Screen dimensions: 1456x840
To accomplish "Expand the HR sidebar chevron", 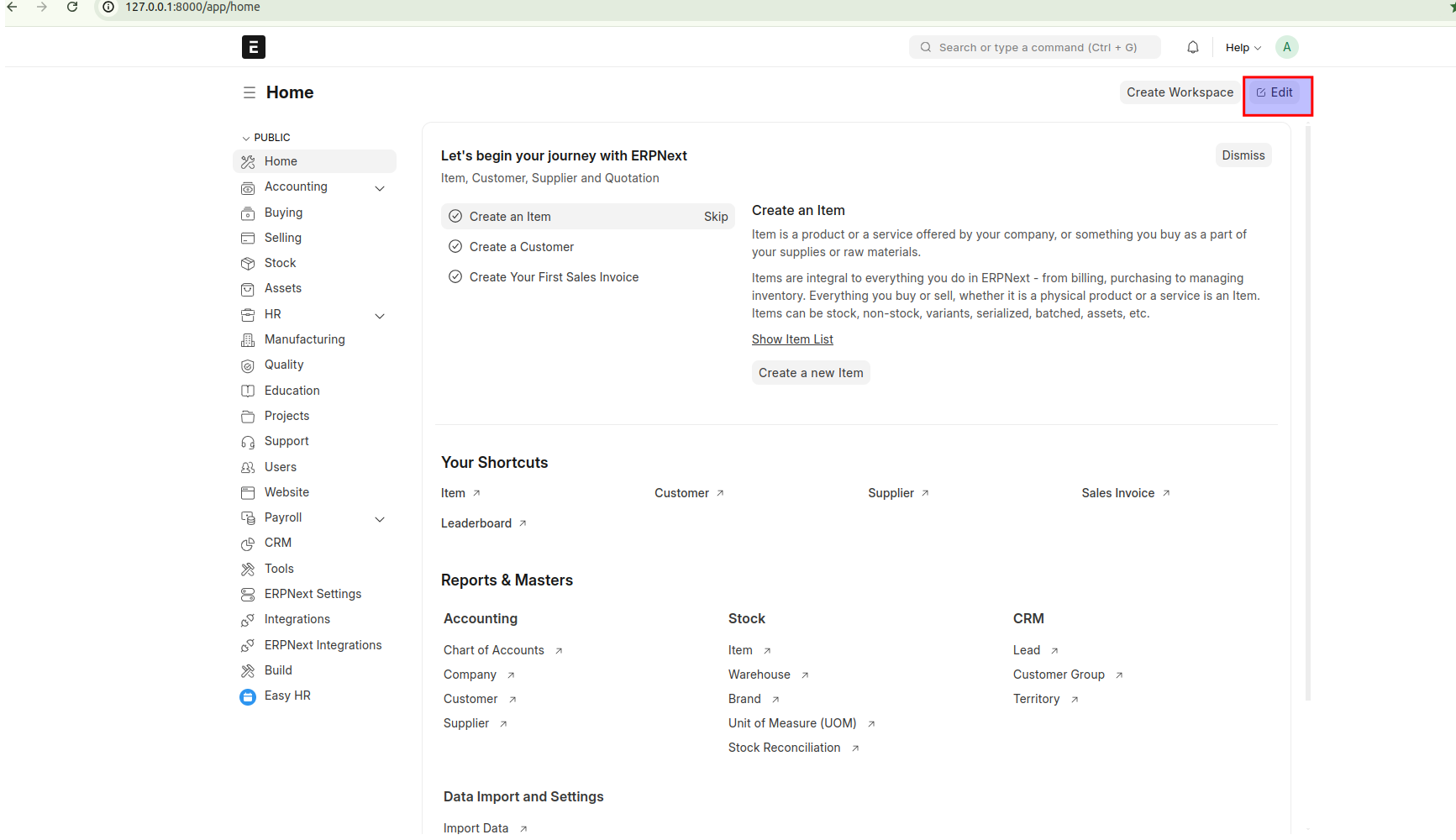I will tap(380, 316).
